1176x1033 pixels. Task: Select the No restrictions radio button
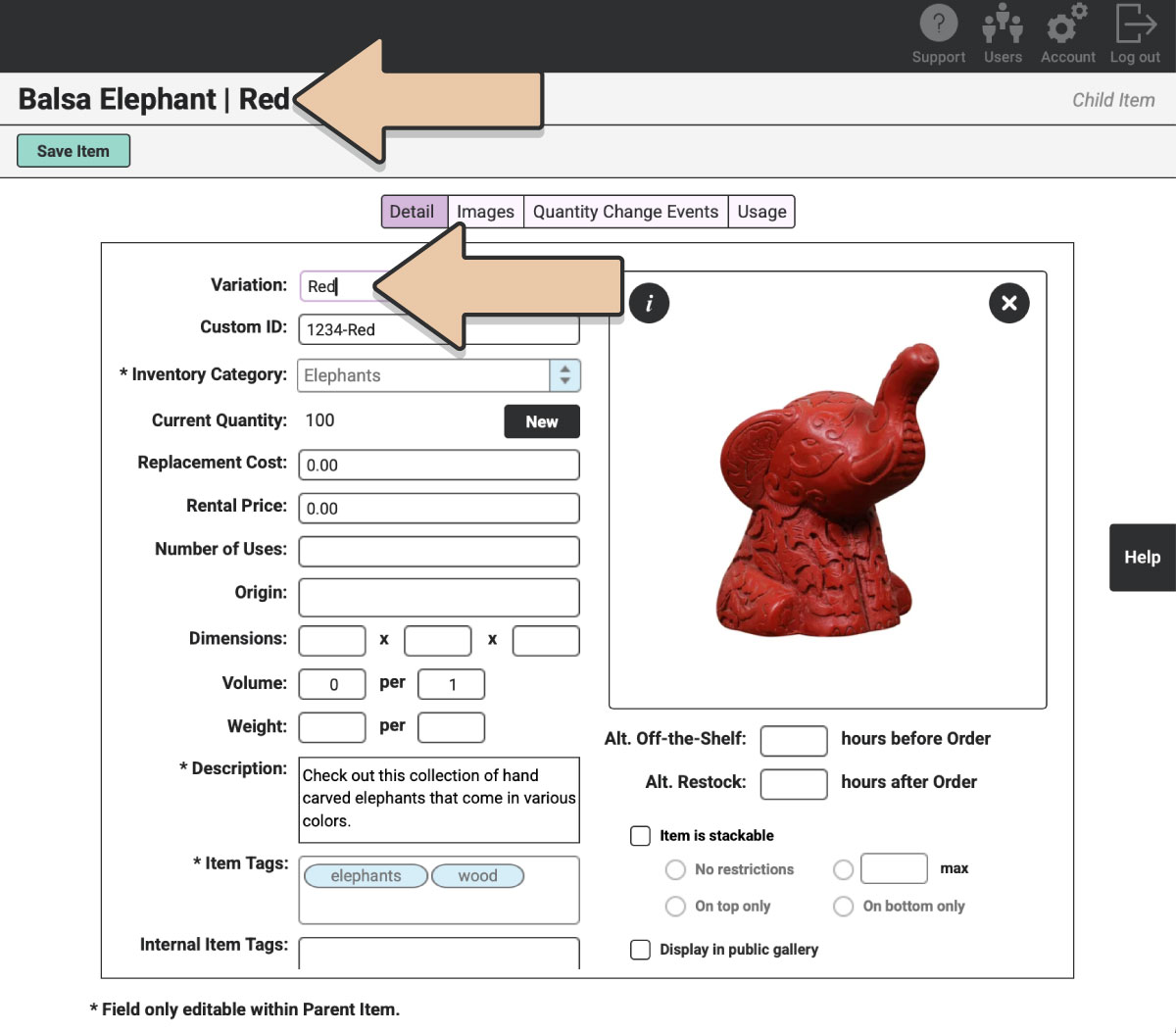coord(675,869)
